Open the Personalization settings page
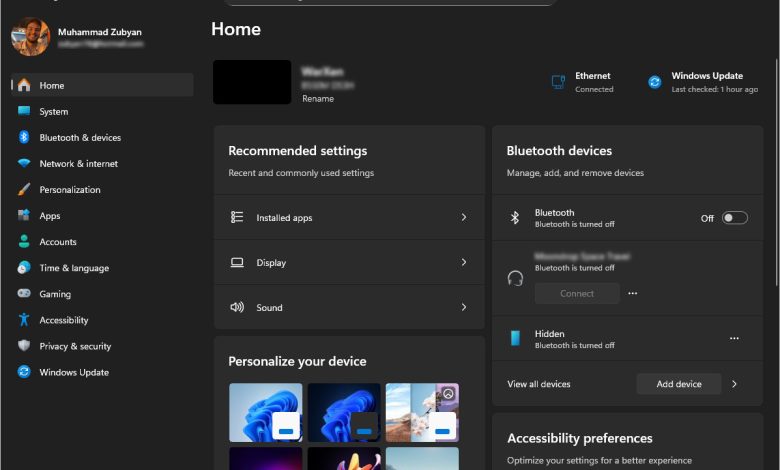The image size is (780, 470). coord(102,189)
